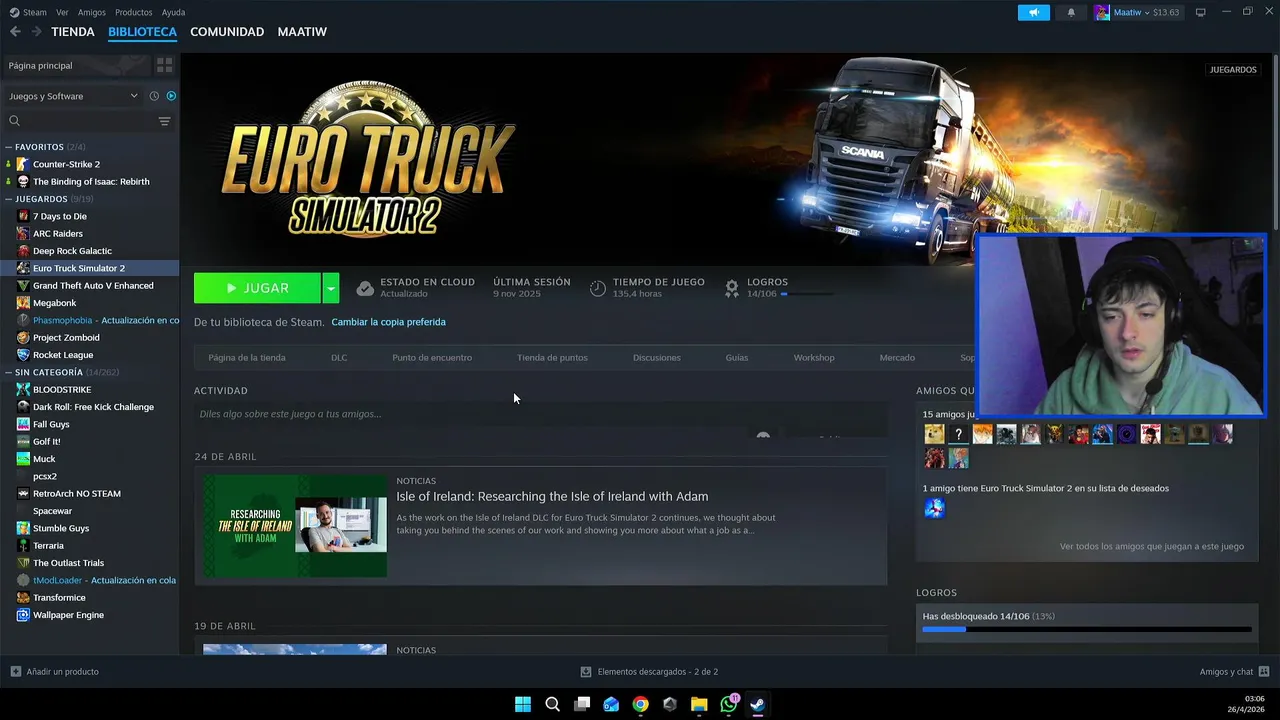The image size is (1280, 720).
Task: Click the wishlist friend avatar
Action: point(934,509)
